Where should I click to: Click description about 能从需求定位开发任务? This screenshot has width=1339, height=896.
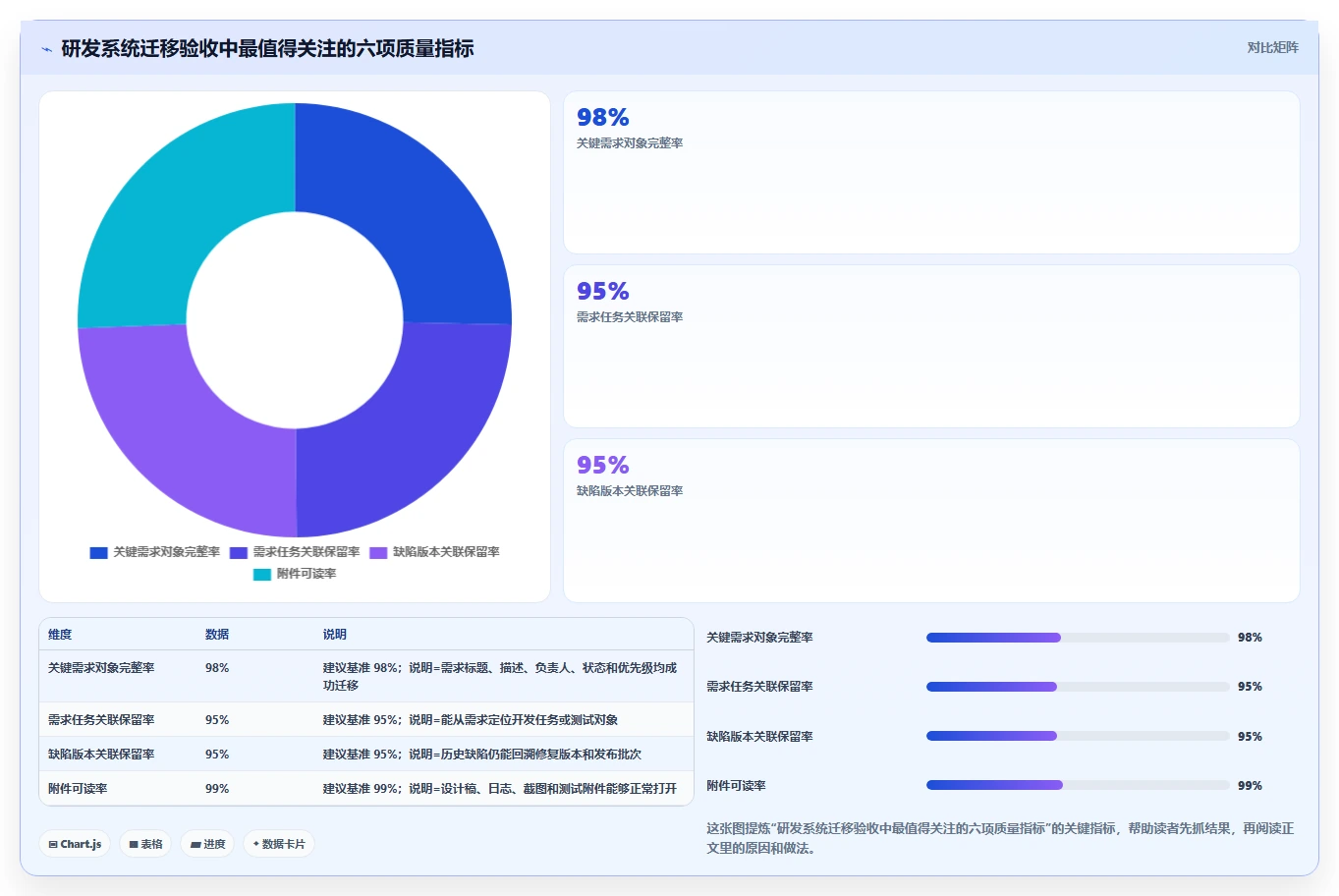471,720
